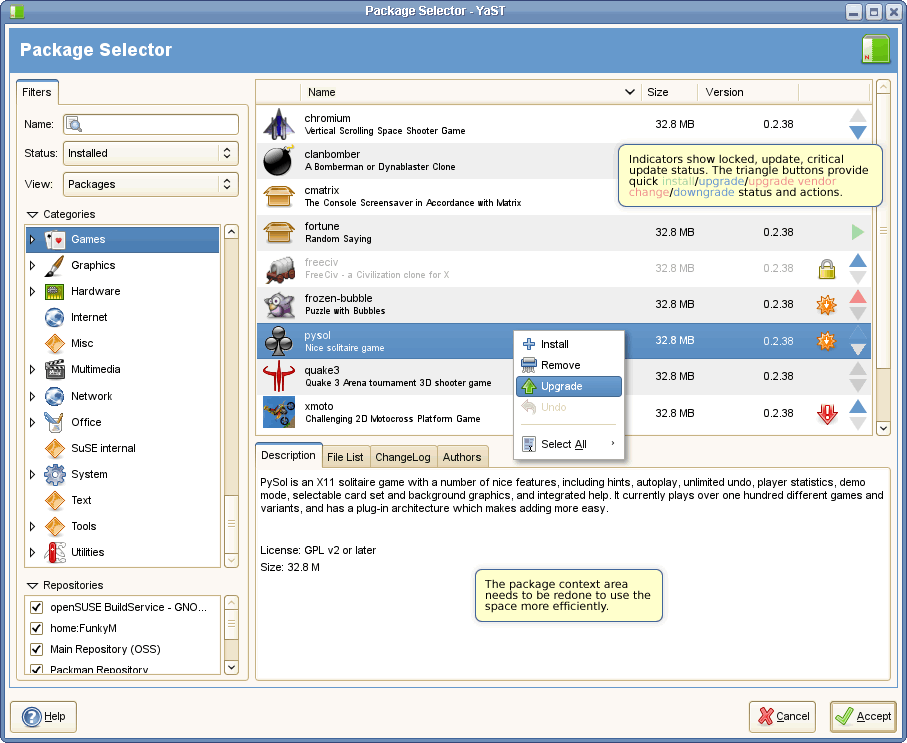
Task: Sort by the Version column header
Action: (x=748, y=92)
